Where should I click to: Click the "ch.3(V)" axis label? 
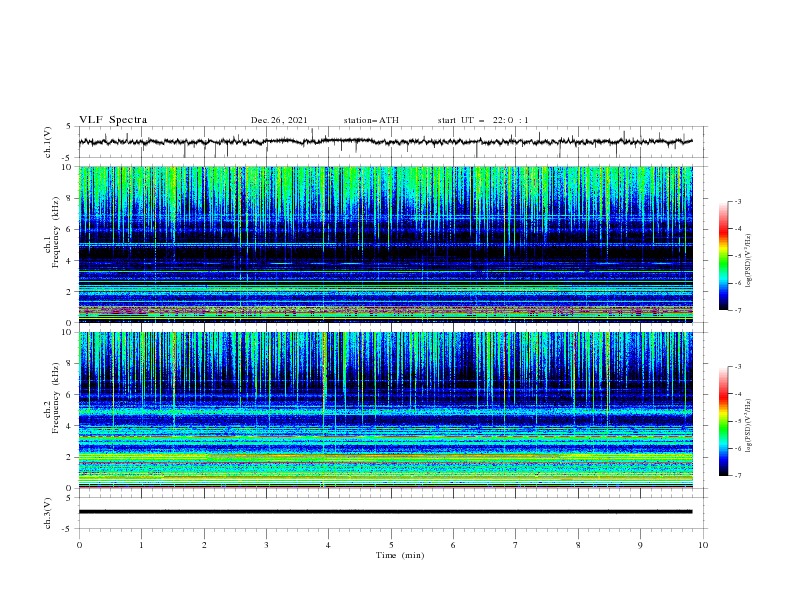(48, 513)
